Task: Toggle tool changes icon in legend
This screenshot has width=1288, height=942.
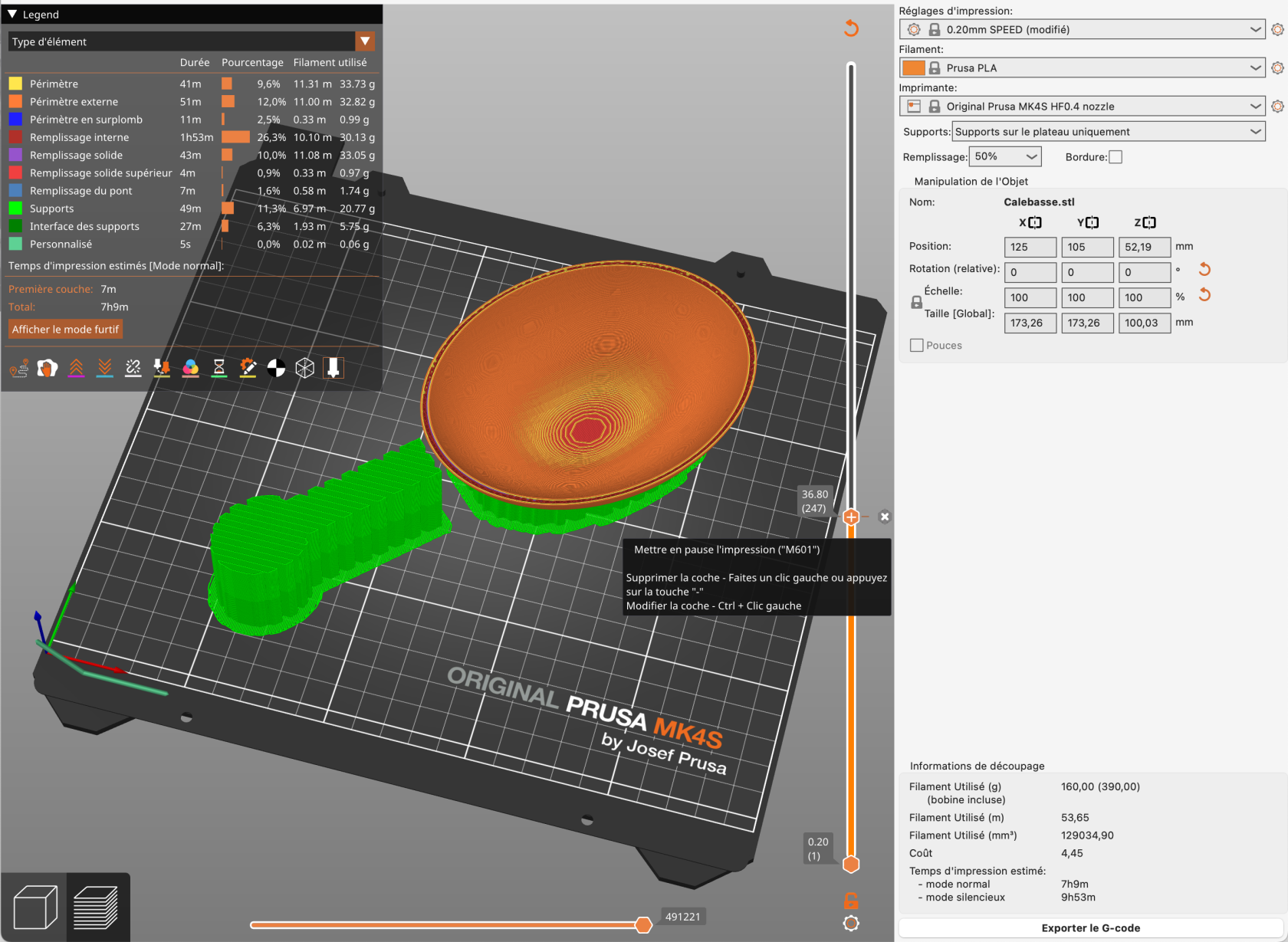Action: click(x=162, y=369)
